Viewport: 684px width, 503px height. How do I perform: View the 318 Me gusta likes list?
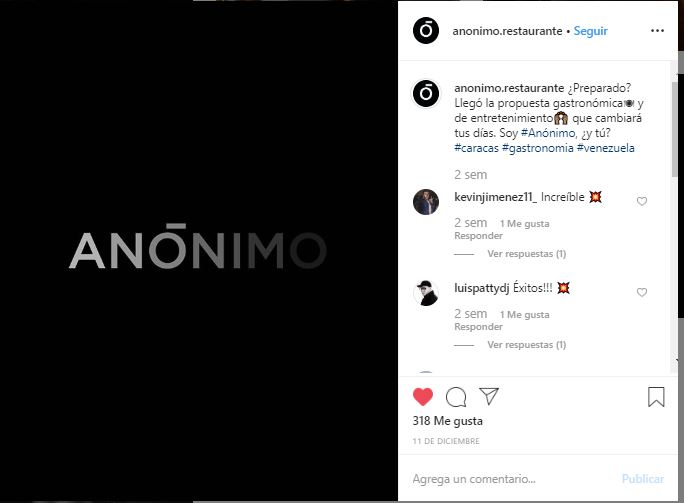pyautogui.click(x=448, y=421)
